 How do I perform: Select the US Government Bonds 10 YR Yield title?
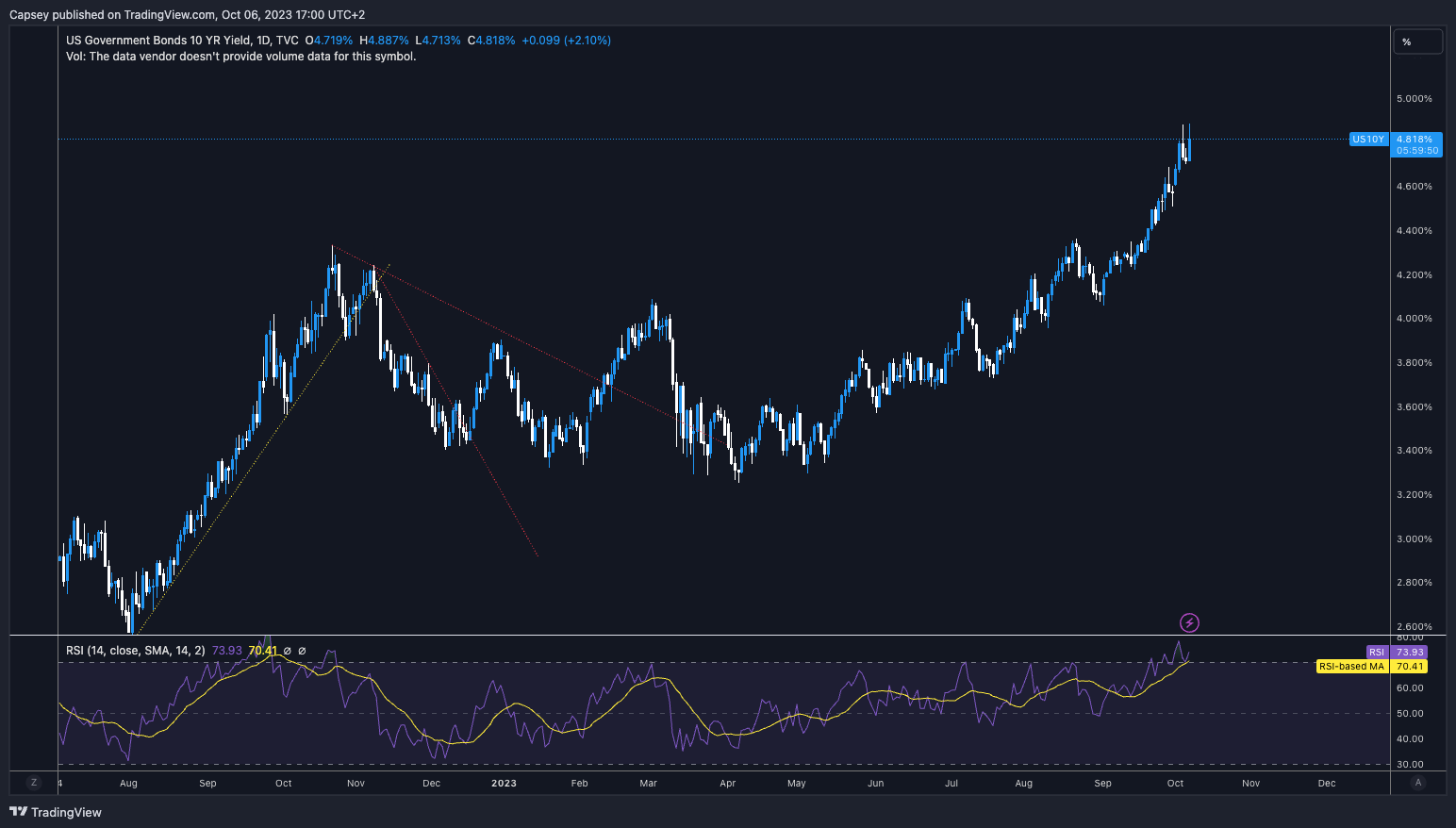pyautogui.click(x=157, y=41)
